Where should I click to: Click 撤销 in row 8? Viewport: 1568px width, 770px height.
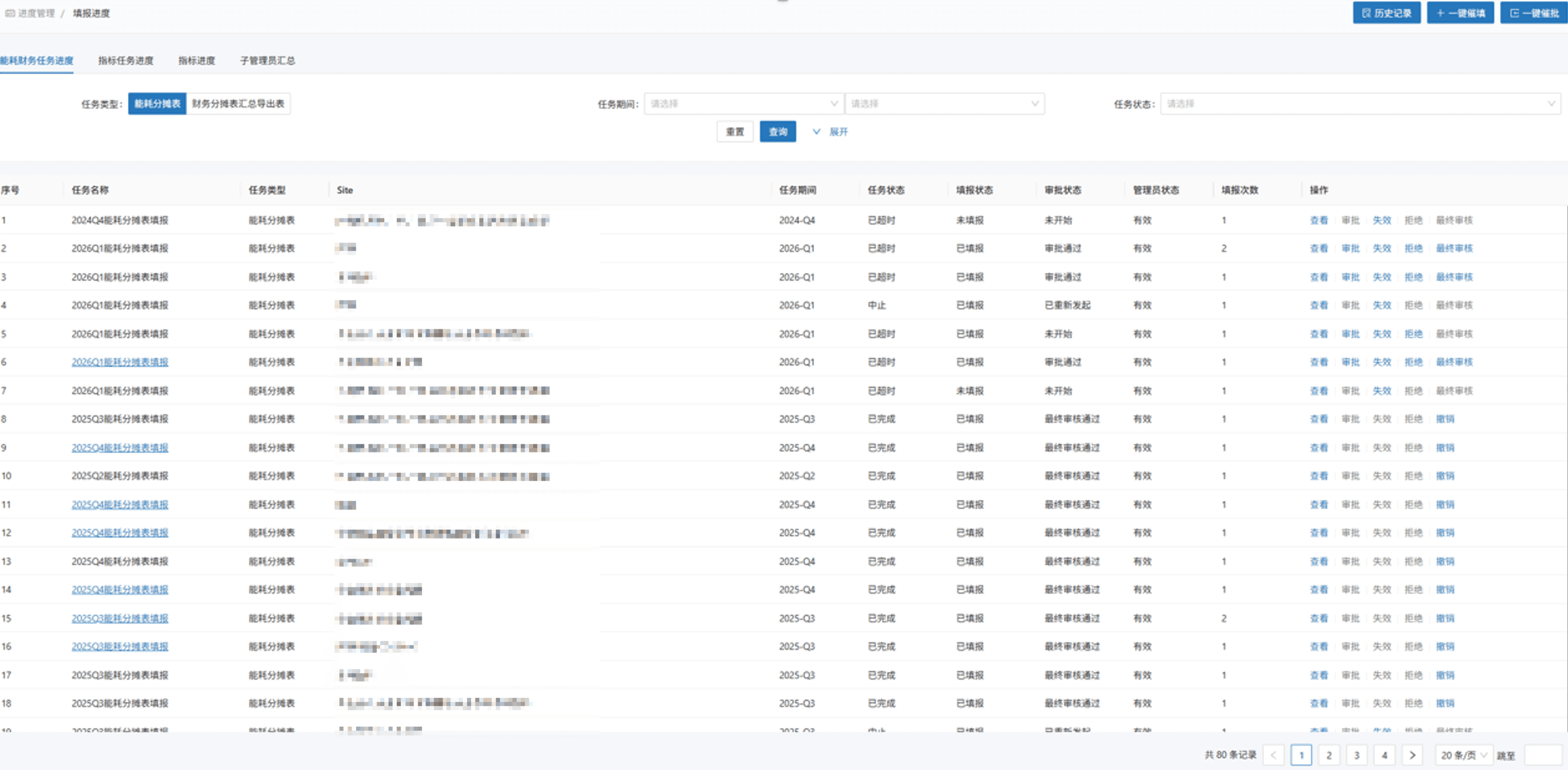1445,419
